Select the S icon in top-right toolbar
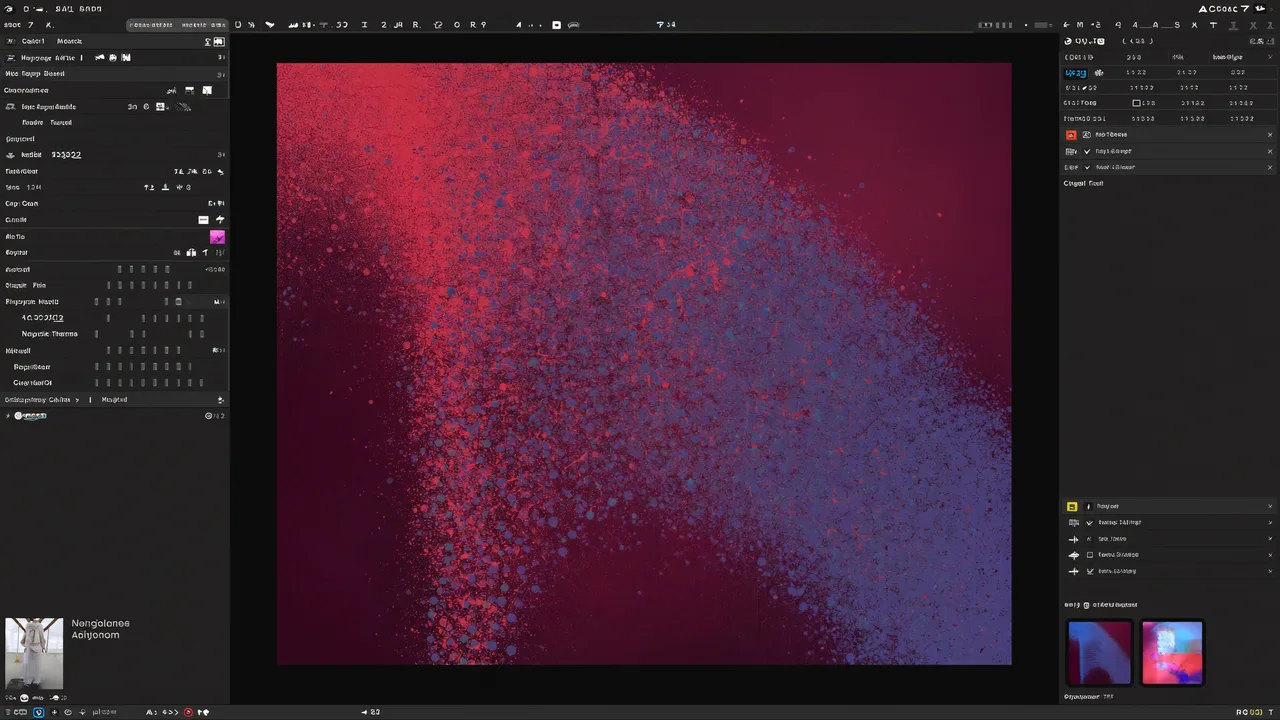 click(1177, 25)
